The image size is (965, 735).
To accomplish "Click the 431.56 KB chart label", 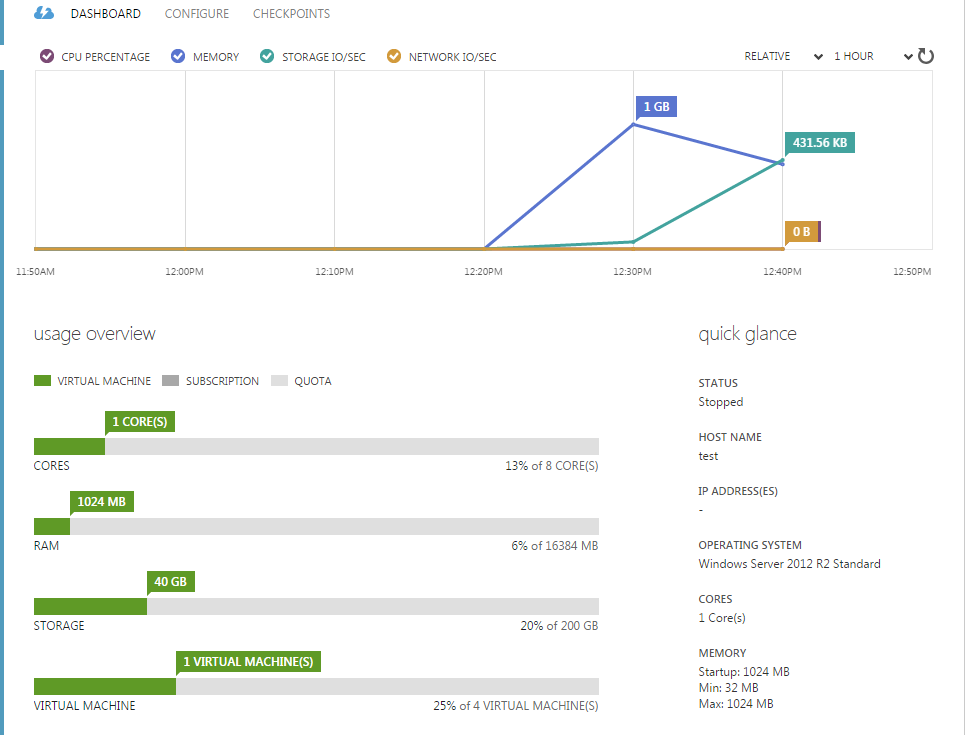I will click(x=819, y=142).
